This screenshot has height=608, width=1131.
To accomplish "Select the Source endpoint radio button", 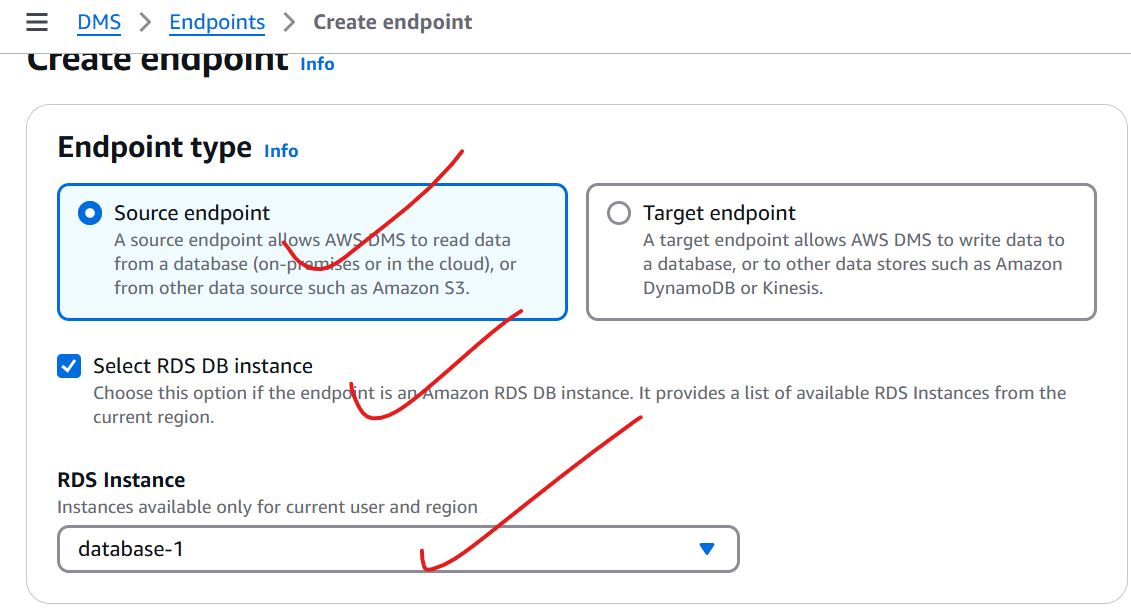I will click(90, 213).
